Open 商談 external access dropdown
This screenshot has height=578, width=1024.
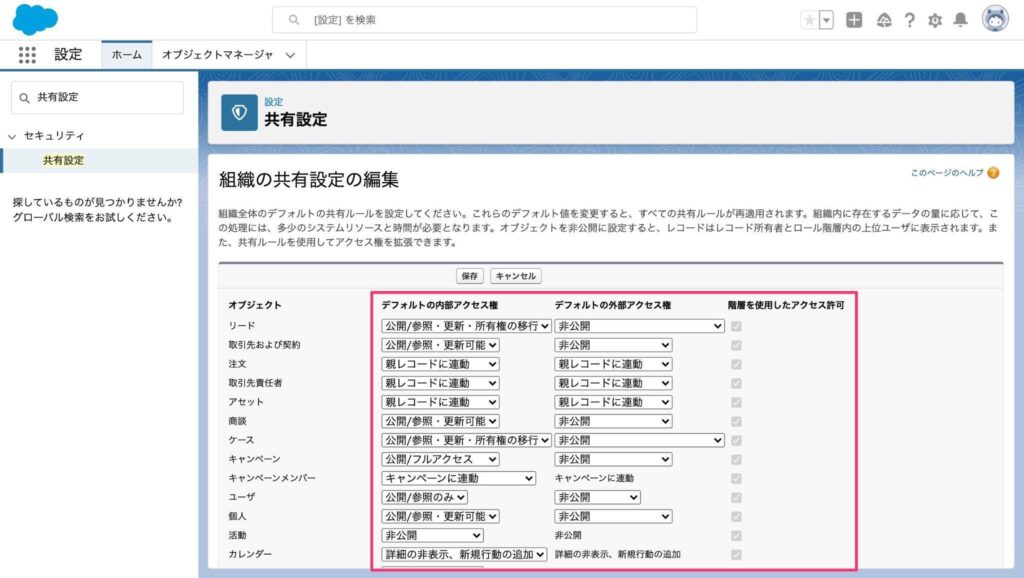click(613, 421)
